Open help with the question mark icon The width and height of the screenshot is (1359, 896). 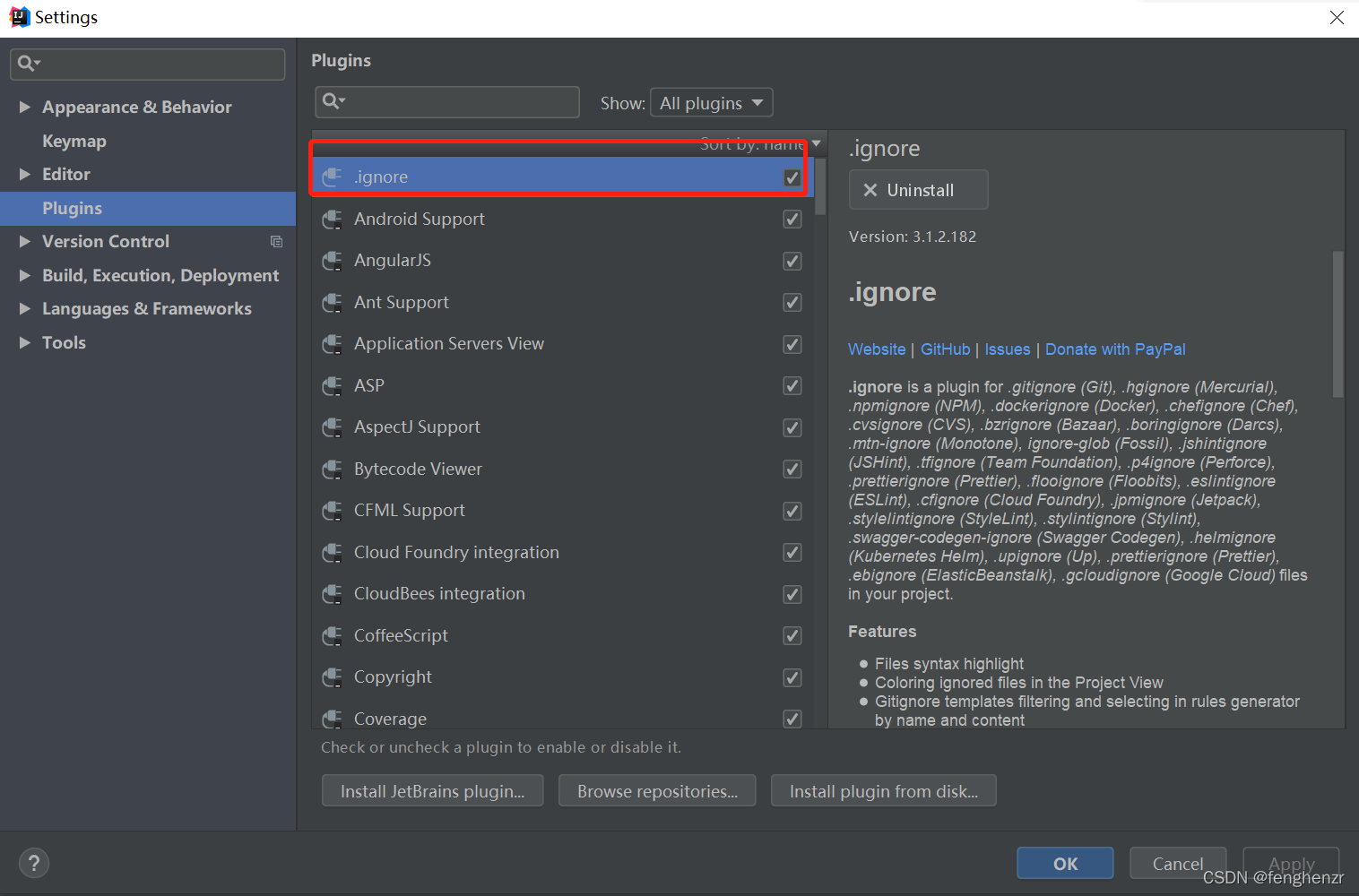(x=34, y=864)
